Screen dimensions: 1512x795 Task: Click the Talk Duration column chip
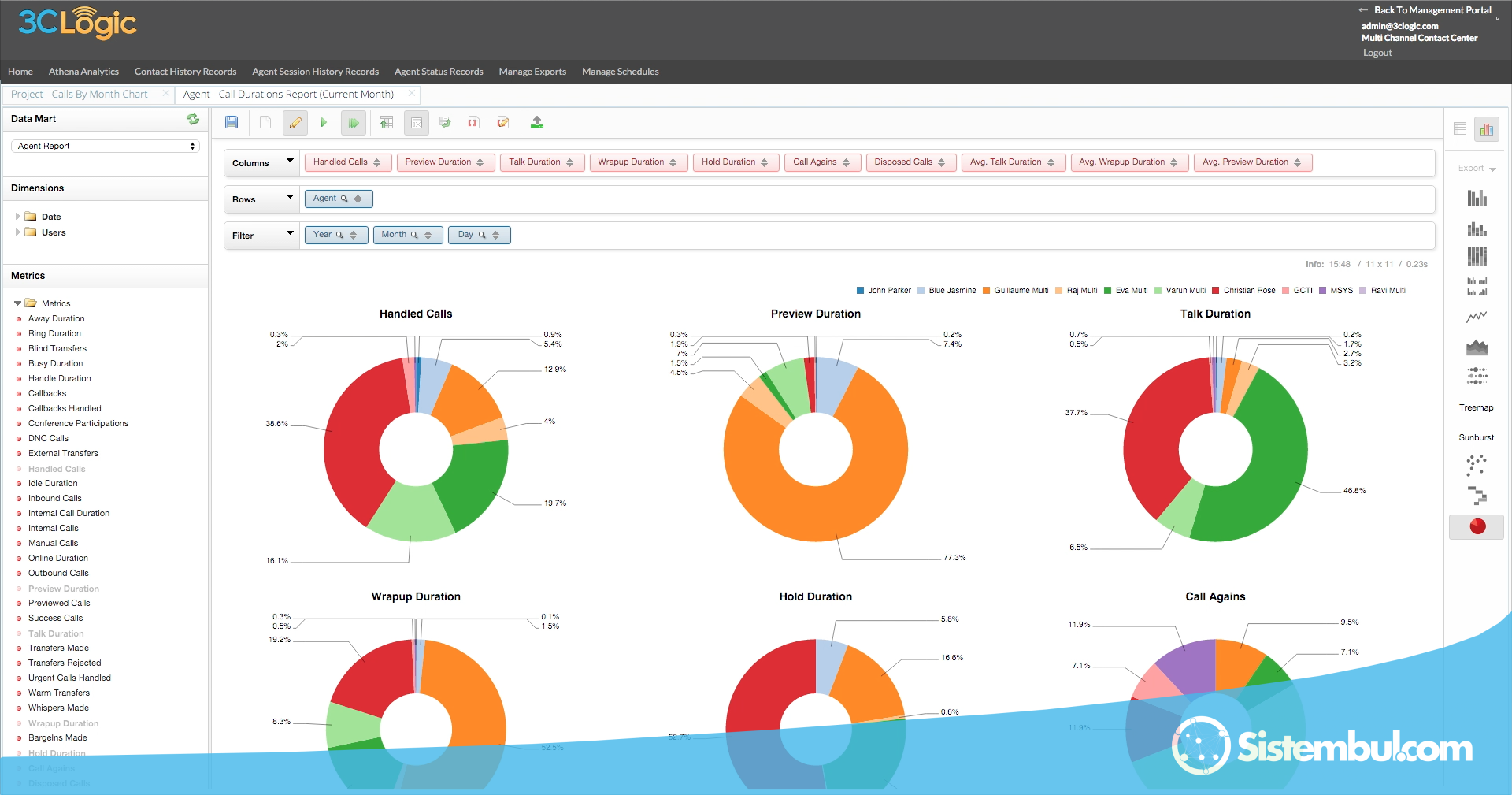(542, 162)
